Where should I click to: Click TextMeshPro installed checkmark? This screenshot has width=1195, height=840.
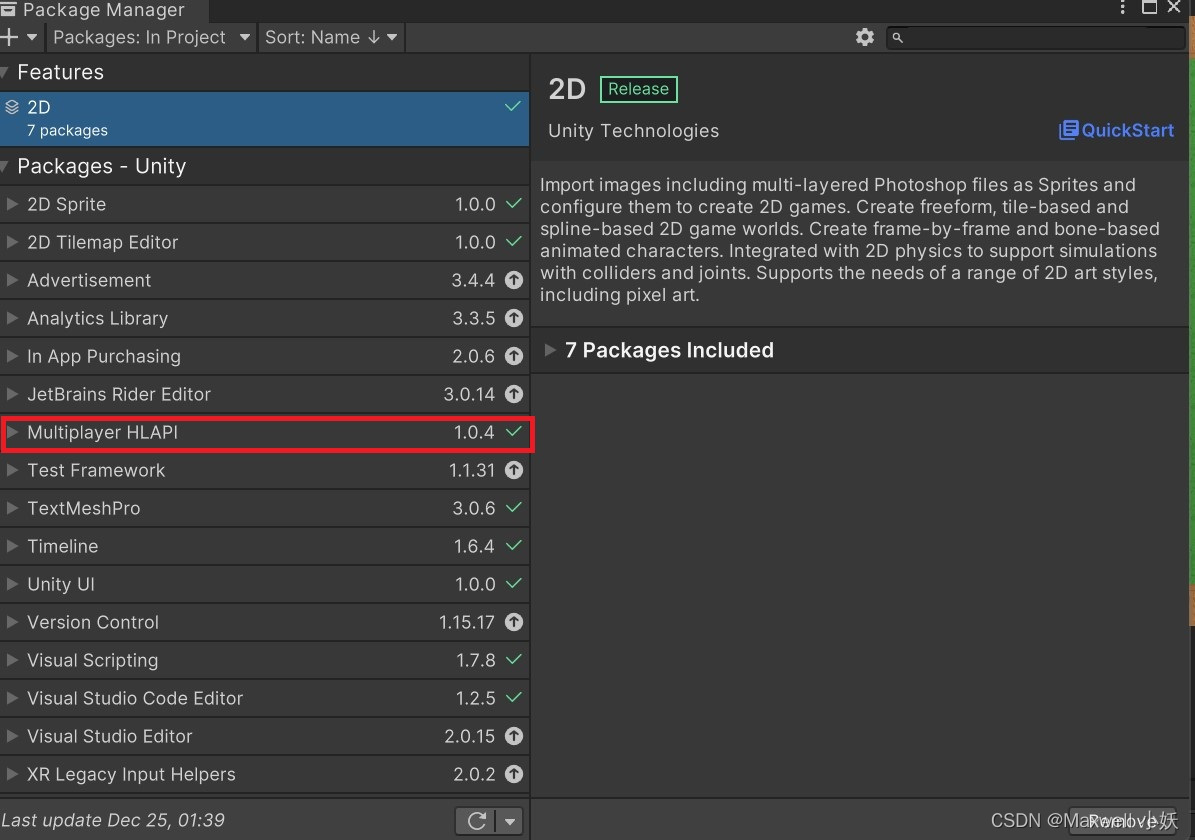(514, 507)
